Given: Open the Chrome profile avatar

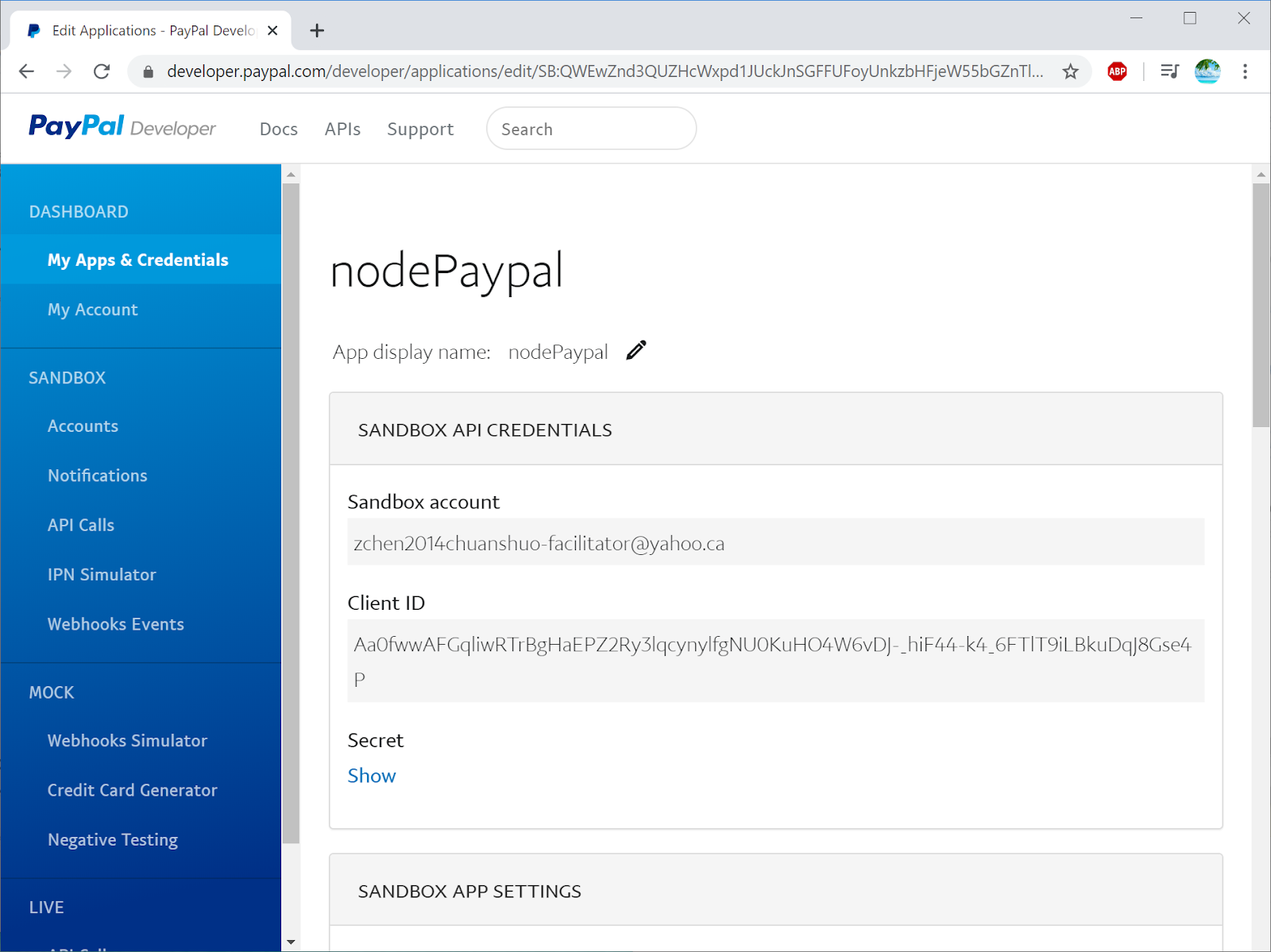Looking at the screenshot, I should 1207,71.
